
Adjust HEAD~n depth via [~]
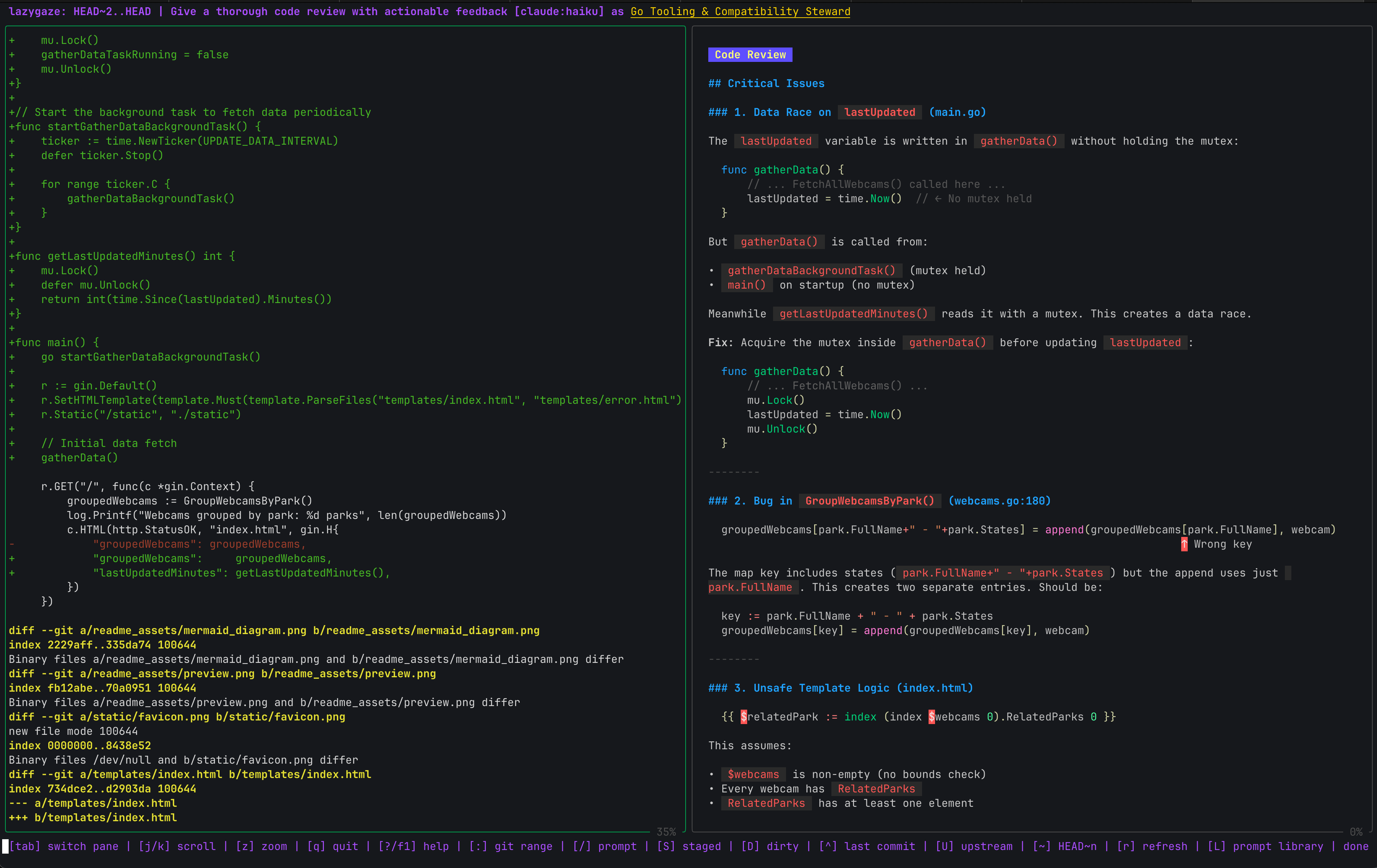pyautogui.click(x=1041, y=847)
